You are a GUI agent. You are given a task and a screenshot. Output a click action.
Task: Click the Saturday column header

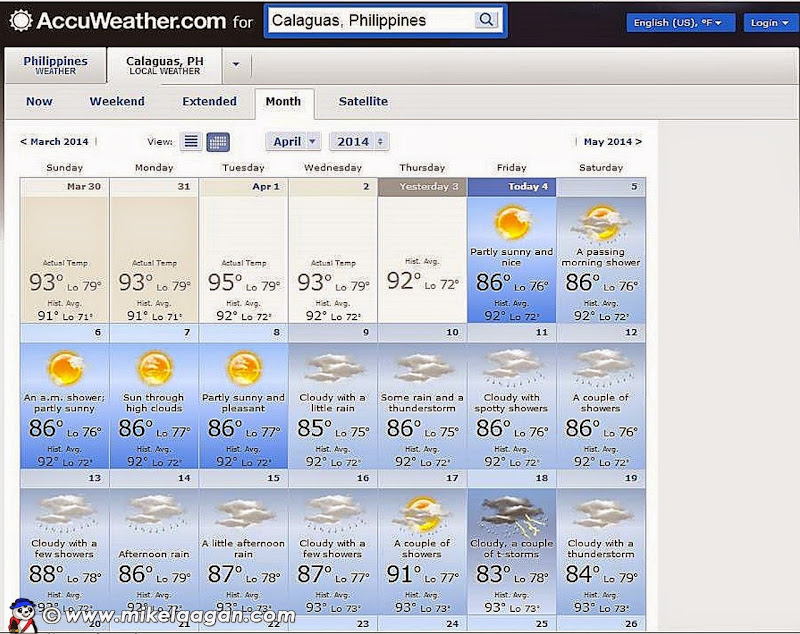point(601,167)
